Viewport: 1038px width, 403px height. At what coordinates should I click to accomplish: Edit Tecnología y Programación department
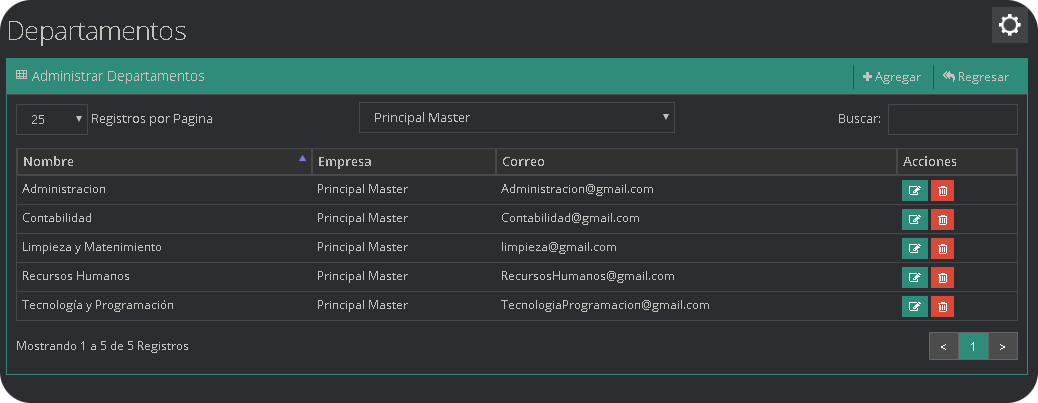914,306
